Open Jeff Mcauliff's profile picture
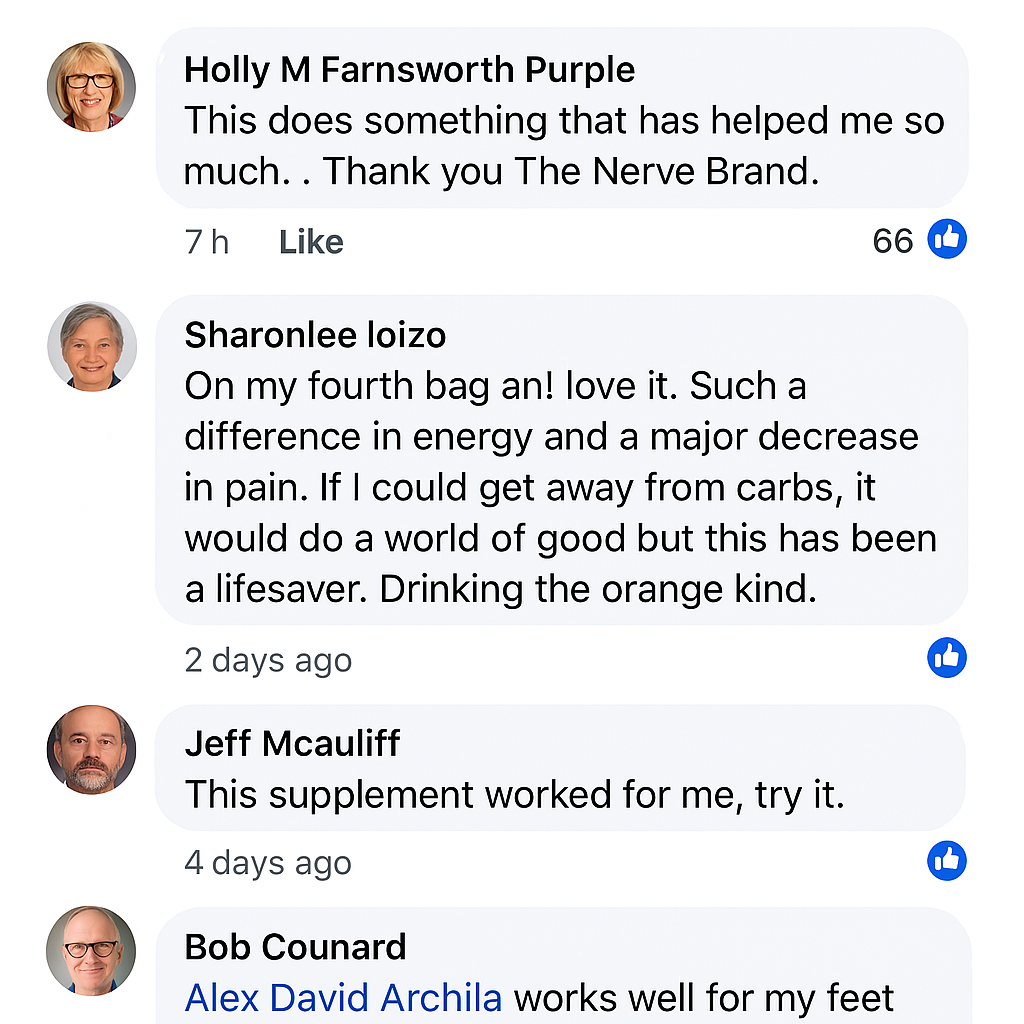Image resolution: width=1024 pixels, height=1024 pixels. tap(91, 749)
